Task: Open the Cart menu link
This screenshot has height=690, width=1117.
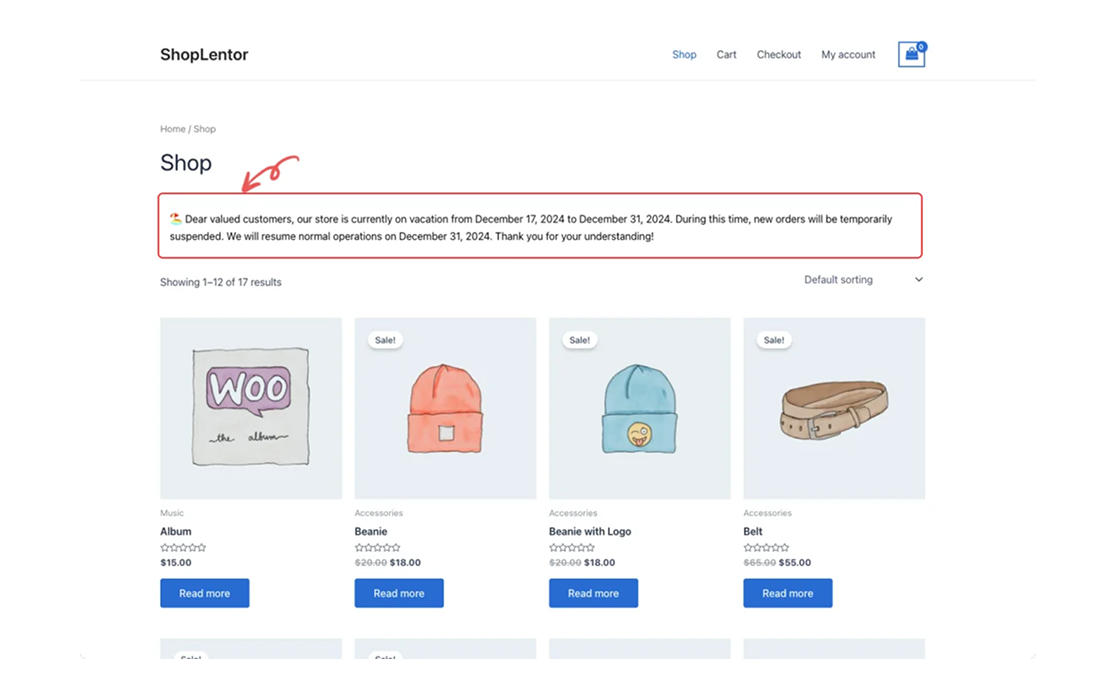Action: 726,55
